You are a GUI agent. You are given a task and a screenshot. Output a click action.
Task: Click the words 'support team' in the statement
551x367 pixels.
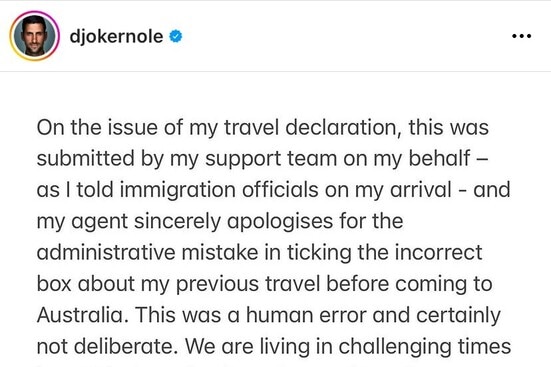click(x=271, y=159)
